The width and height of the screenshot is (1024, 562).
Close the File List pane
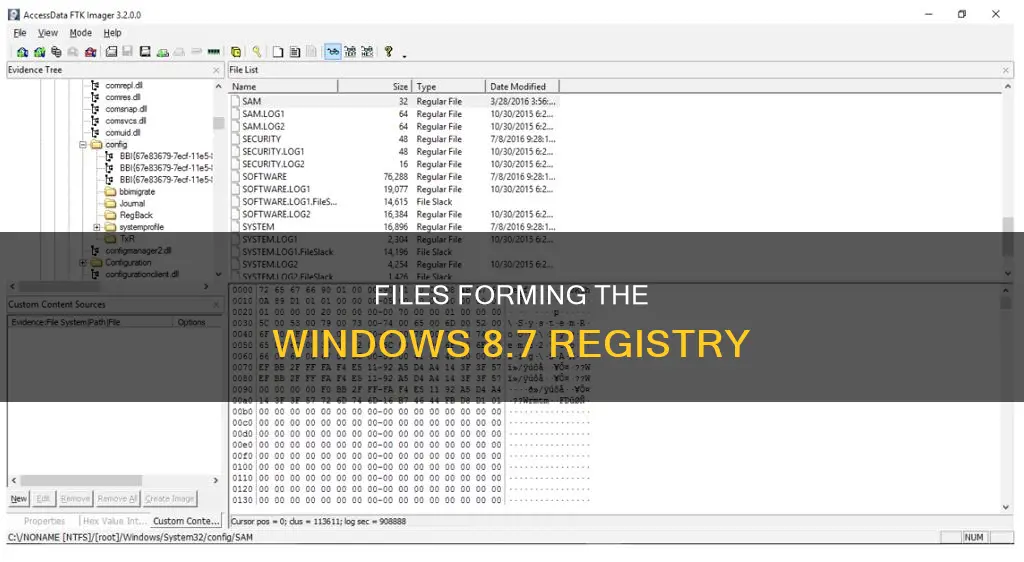pos(1006,70)
